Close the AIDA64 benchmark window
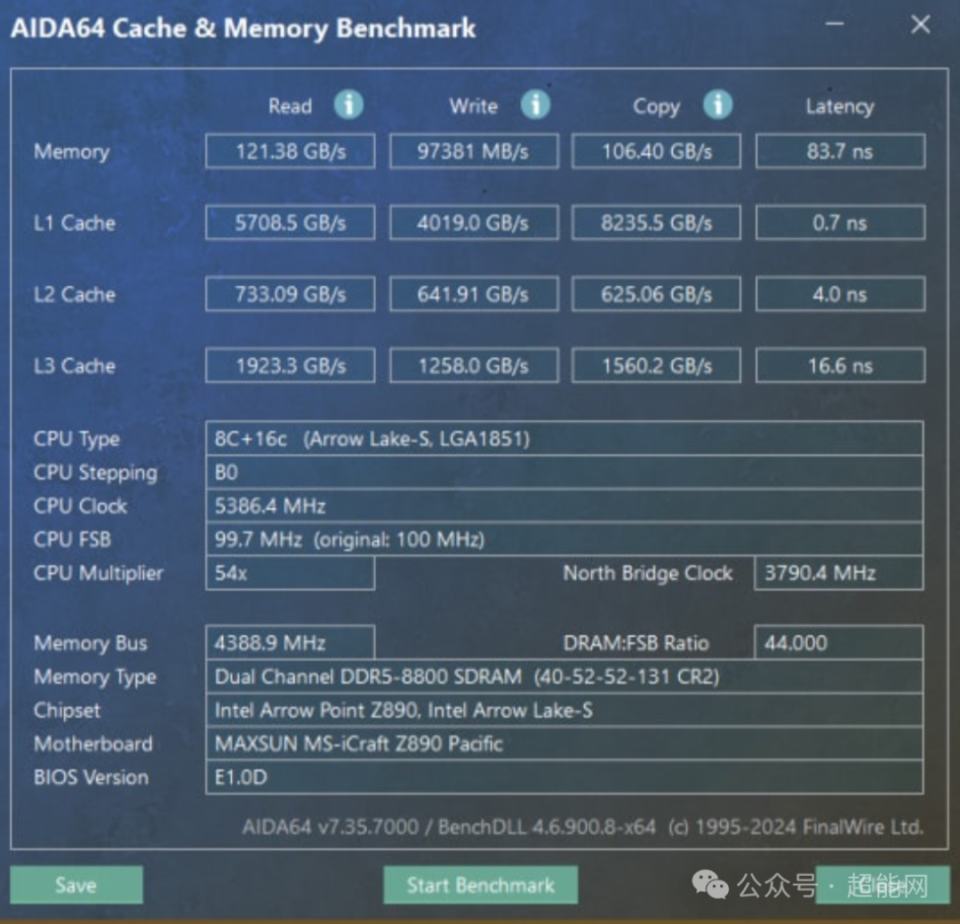Image resolution: width=960 pixels, height=924 pixels. 920,24
